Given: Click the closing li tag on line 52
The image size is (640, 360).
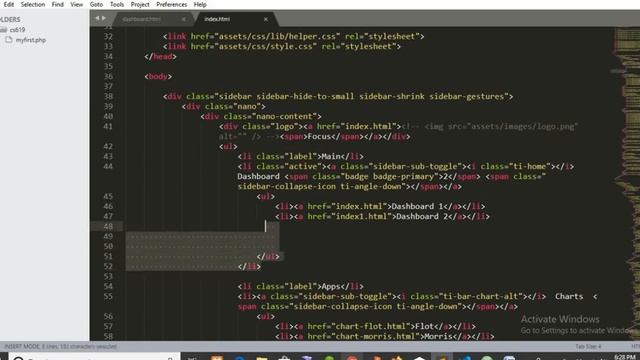Looking at the screenshot, I should point(249,267).
